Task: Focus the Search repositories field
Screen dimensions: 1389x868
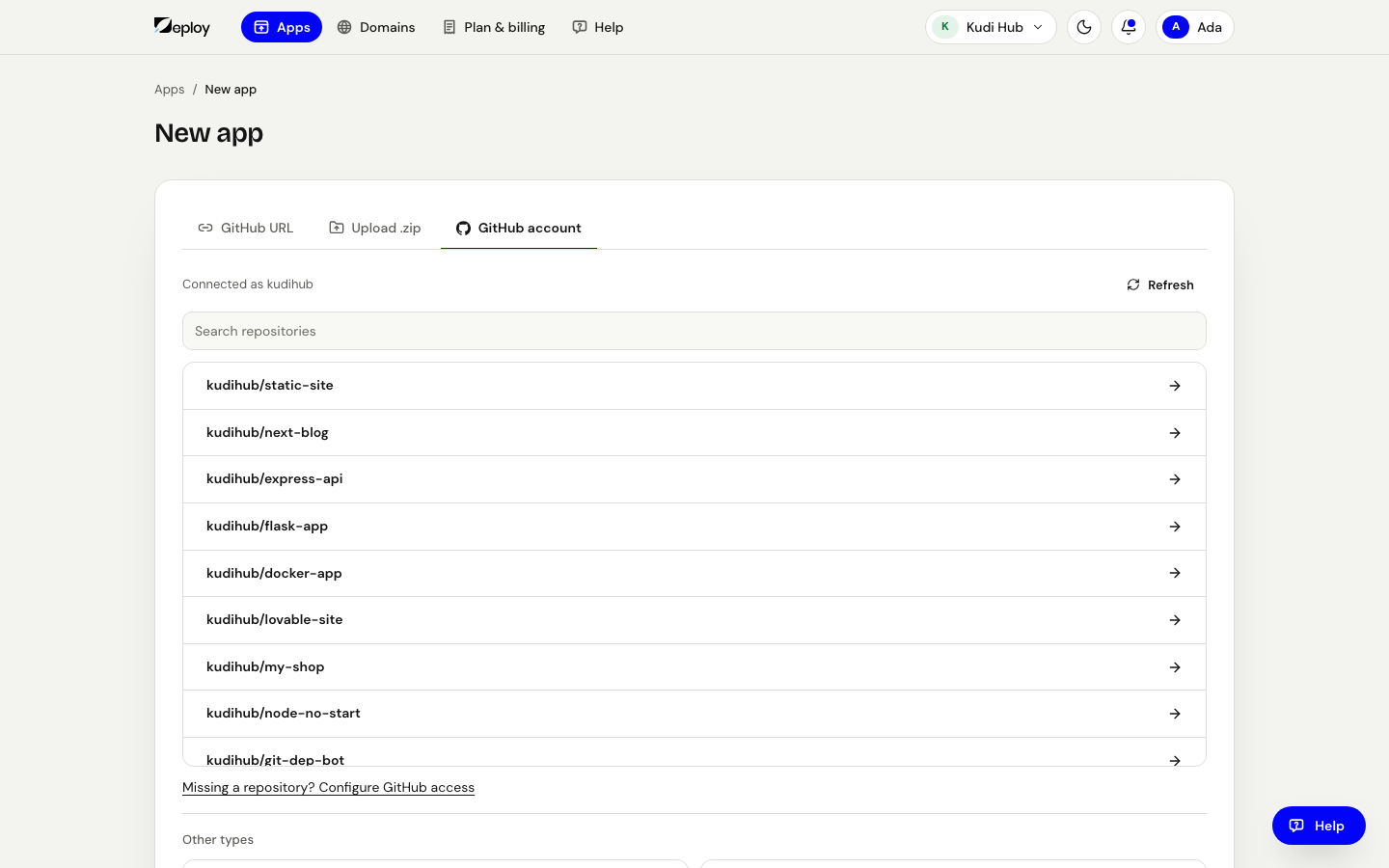Action: pos(694,331)
